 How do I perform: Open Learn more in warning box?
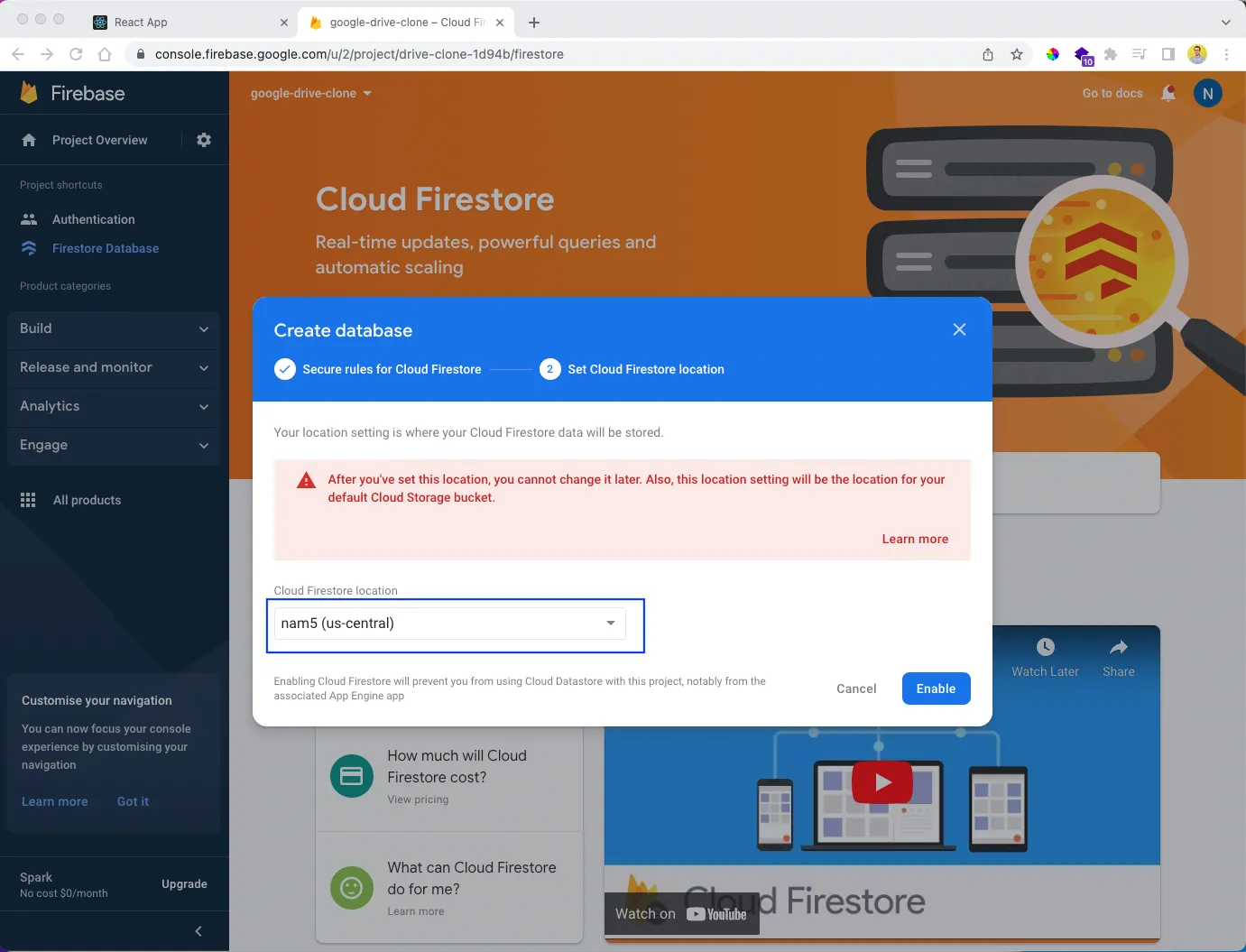tap(915, 539)
